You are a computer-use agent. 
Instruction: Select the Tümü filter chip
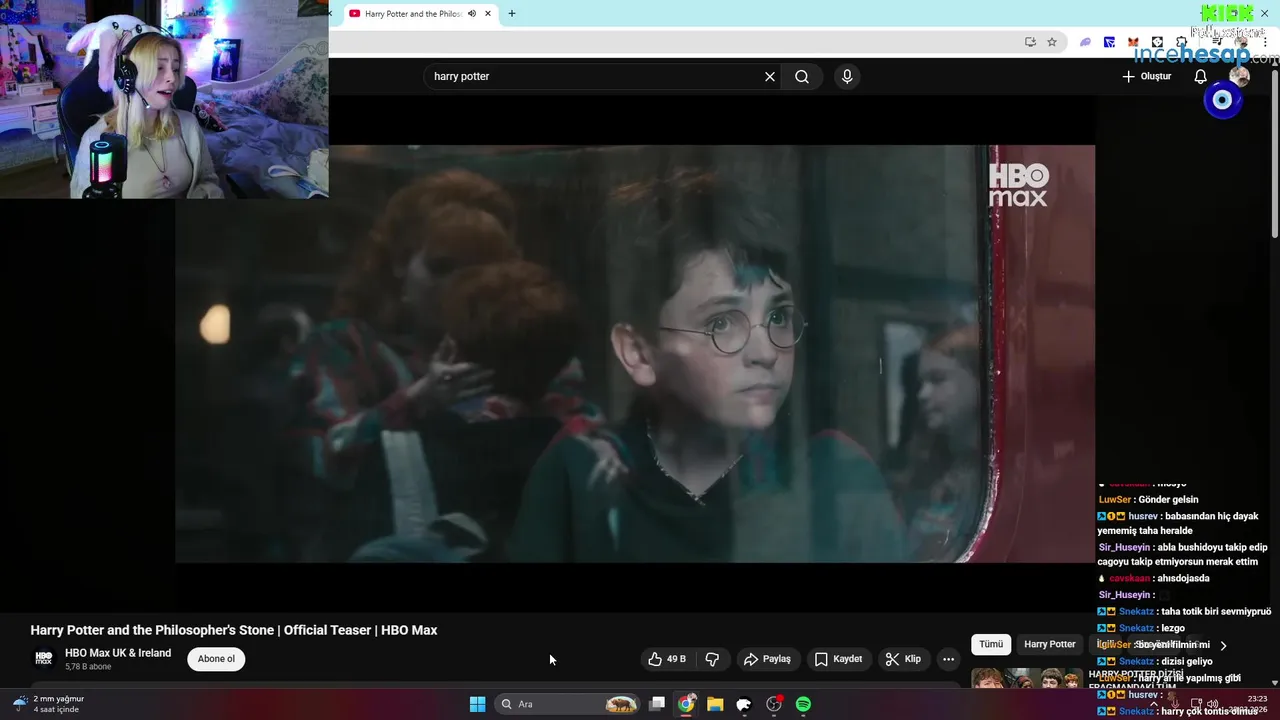coord(991,645)
